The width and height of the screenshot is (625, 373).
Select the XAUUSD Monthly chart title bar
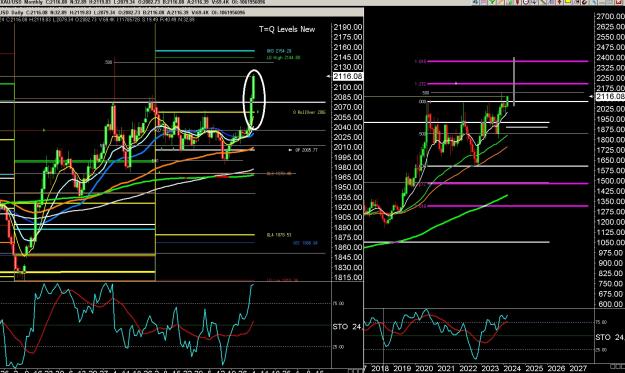click(182, 2)
